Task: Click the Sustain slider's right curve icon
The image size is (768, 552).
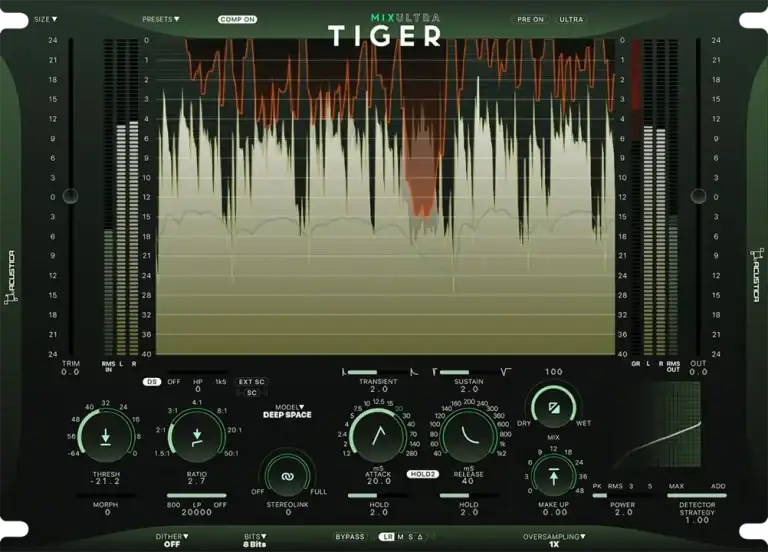Action: [x=506, y=372]
